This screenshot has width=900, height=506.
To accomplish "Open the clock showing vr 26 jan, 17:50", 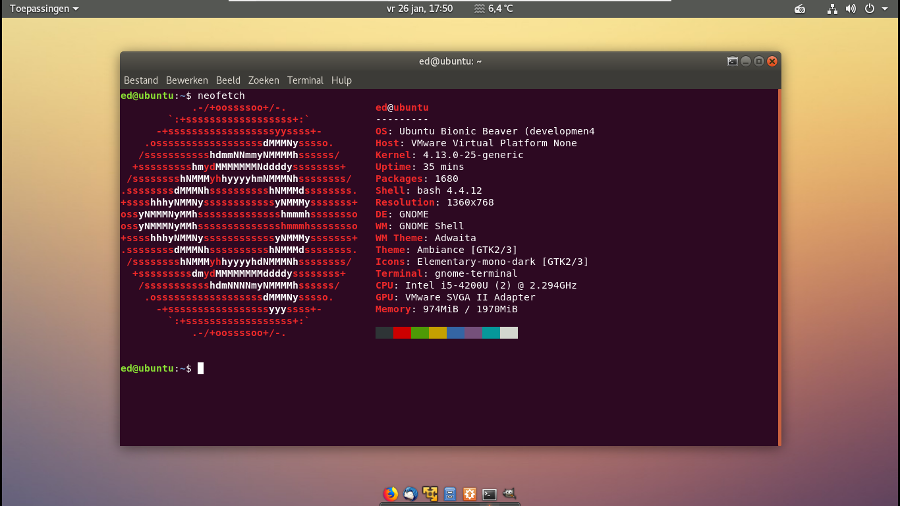I will [420, 9].
